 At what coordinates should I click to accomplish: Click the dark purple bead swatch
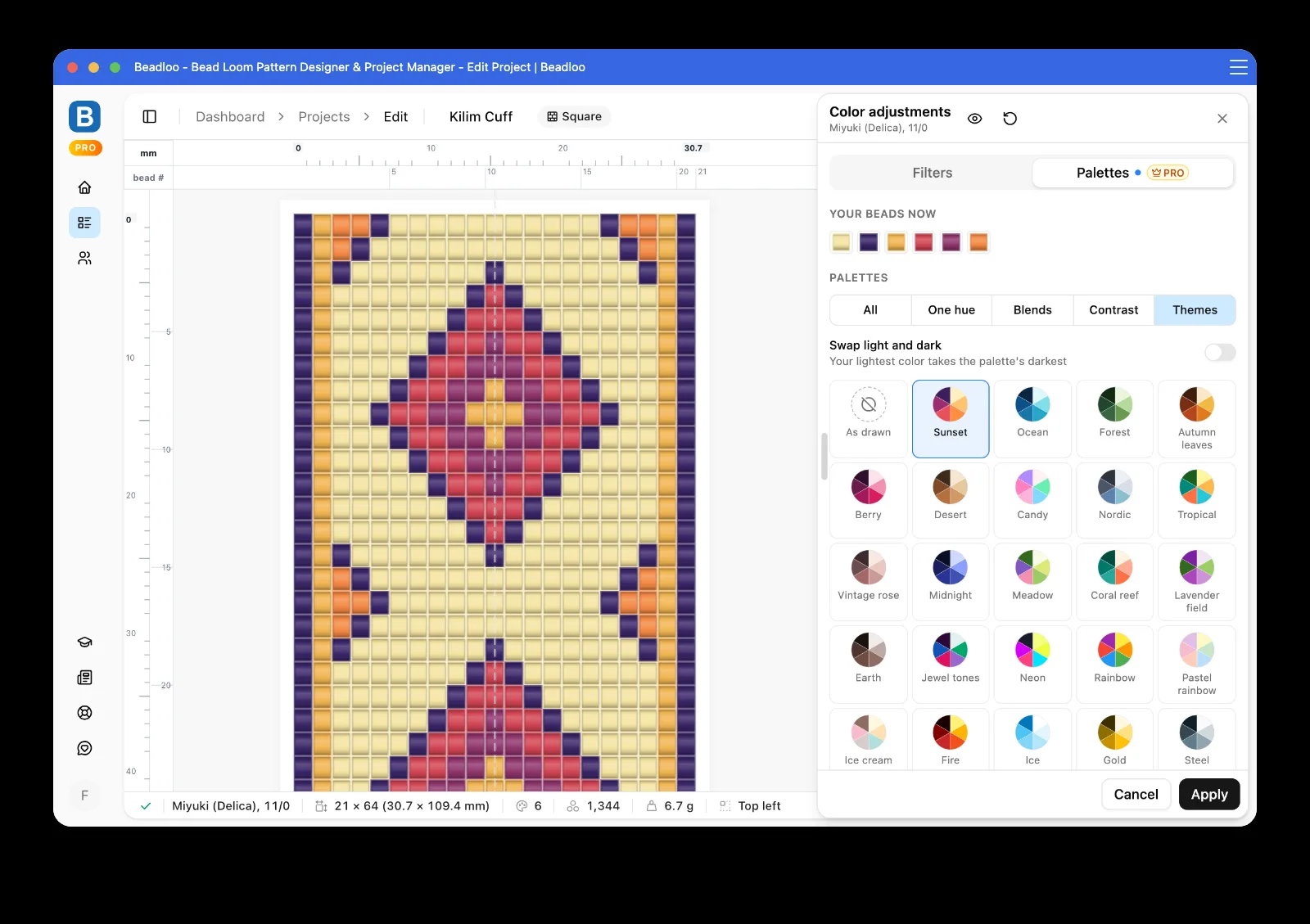pyautogui.click(x=869, y=242)
